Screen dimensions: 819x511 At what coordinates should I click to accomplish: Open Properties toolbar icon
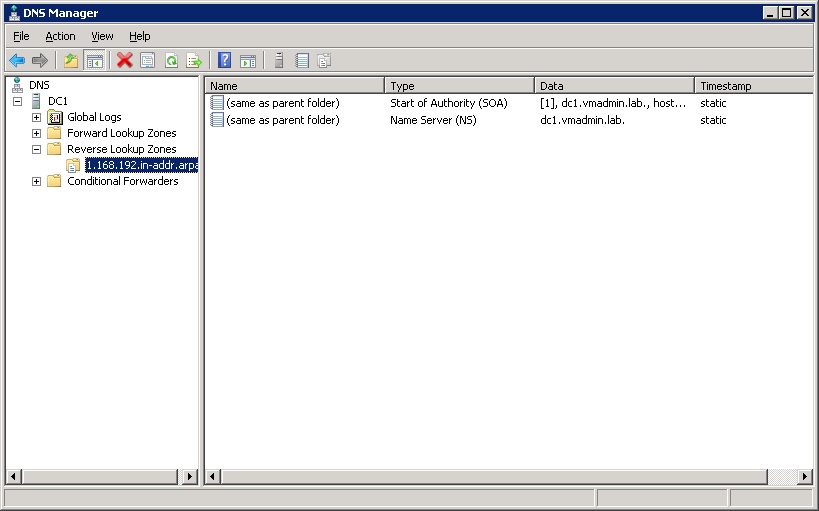pyautogui.click(x=148, y=61)
